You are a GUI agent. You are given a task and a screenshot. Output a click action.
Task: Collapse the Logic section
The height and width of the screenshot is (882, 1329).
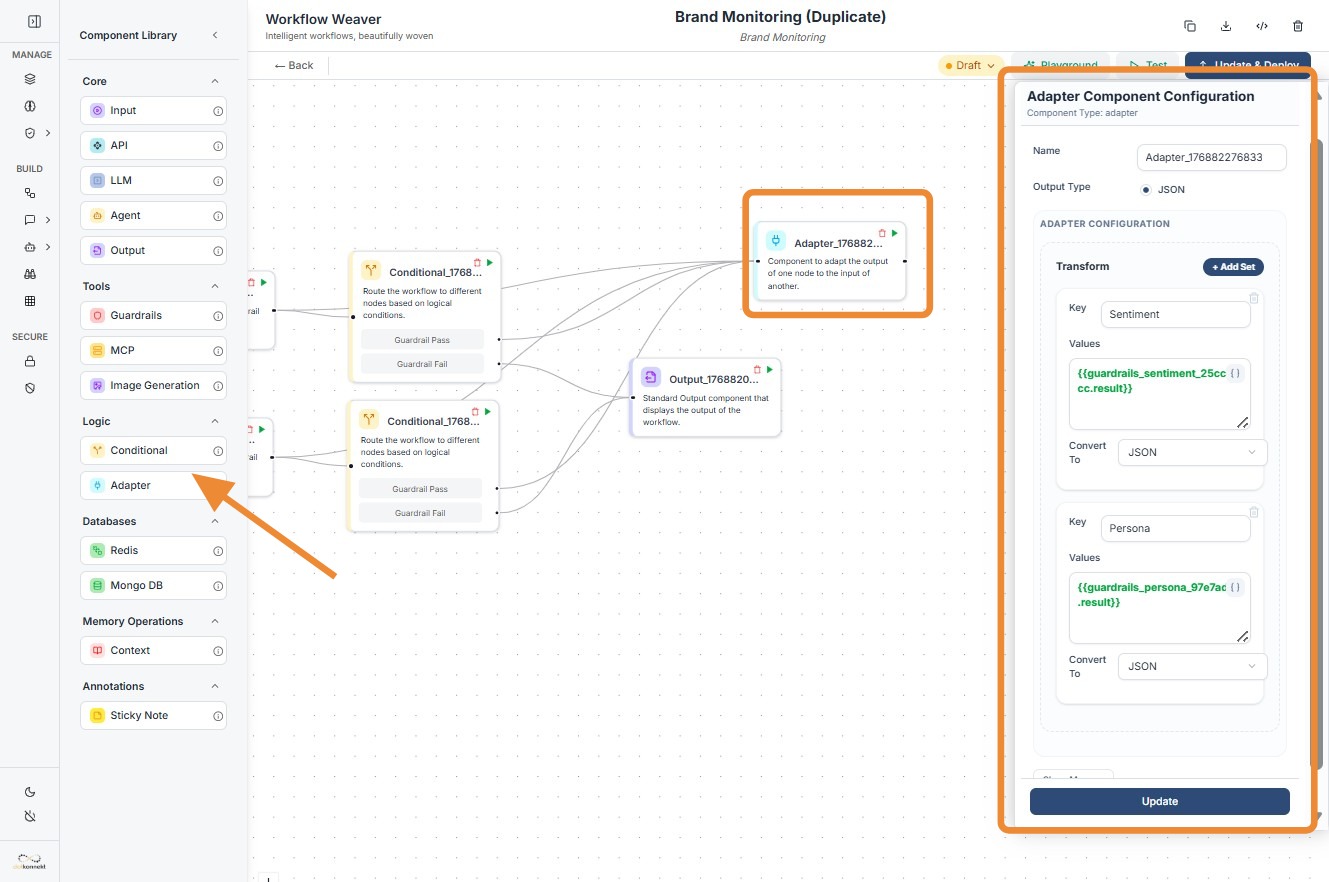[x=214, y=421]
